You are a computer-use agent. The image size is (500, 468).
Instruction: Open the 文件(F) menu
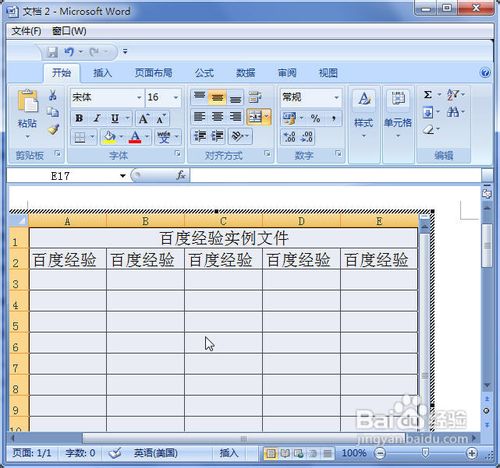(x=26, y=31)
